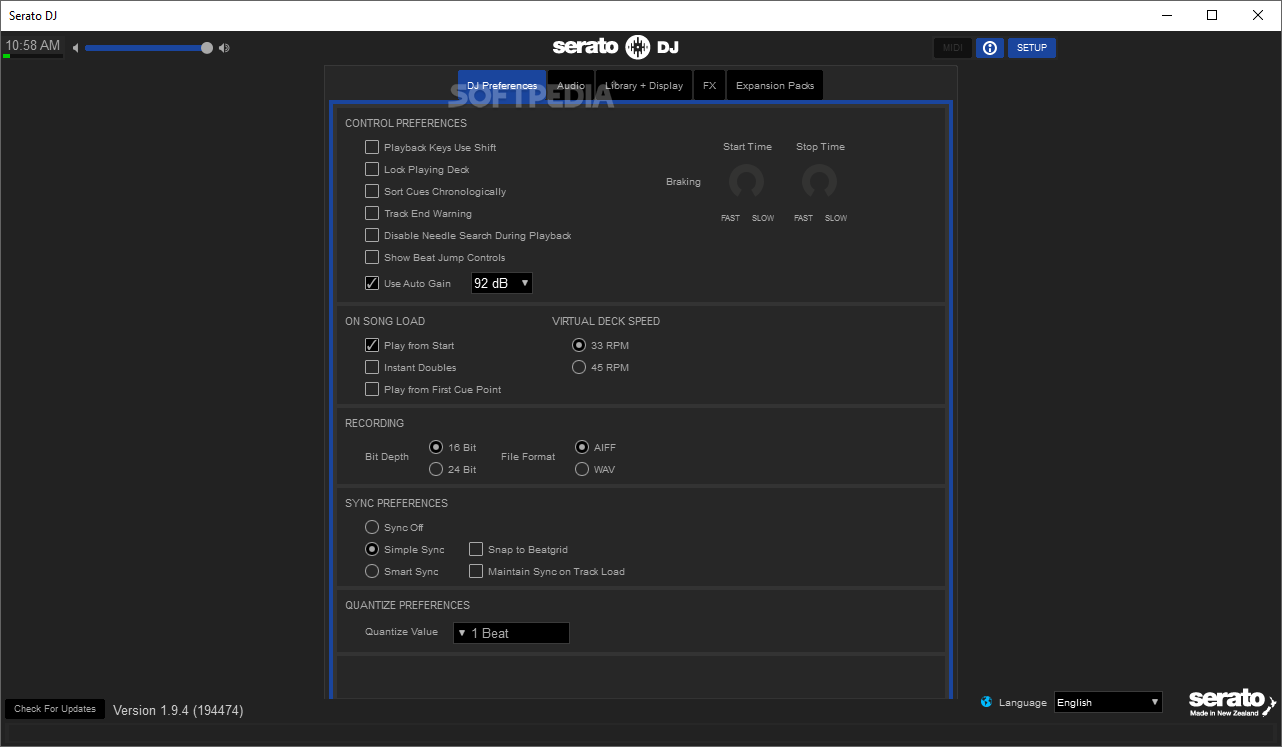
Task: Enable Instant Doubles checkbox
Action: coord(372,367)
